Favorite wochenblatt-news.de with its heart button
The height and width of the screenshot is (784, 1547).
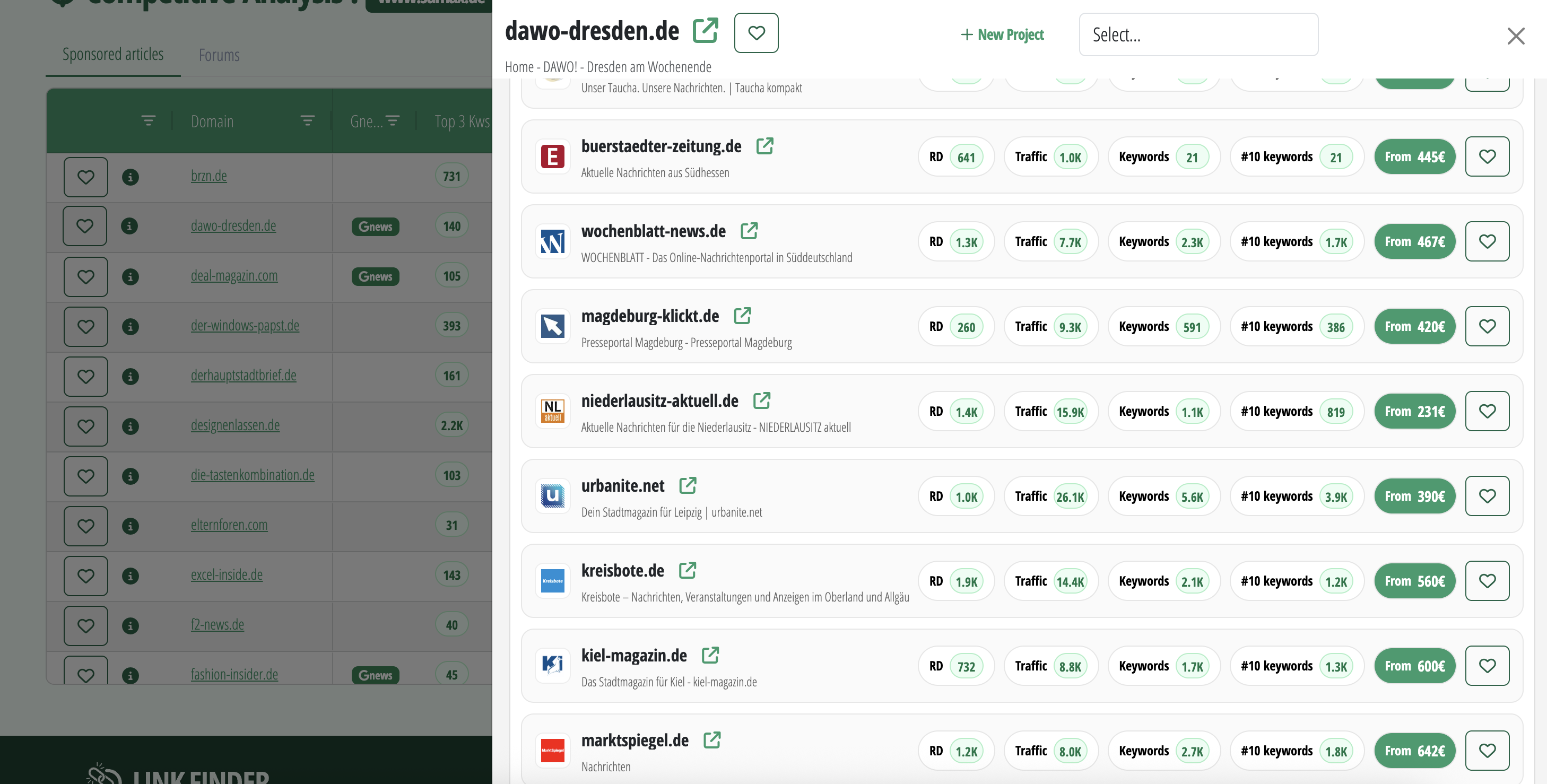tap(1487, 241)
